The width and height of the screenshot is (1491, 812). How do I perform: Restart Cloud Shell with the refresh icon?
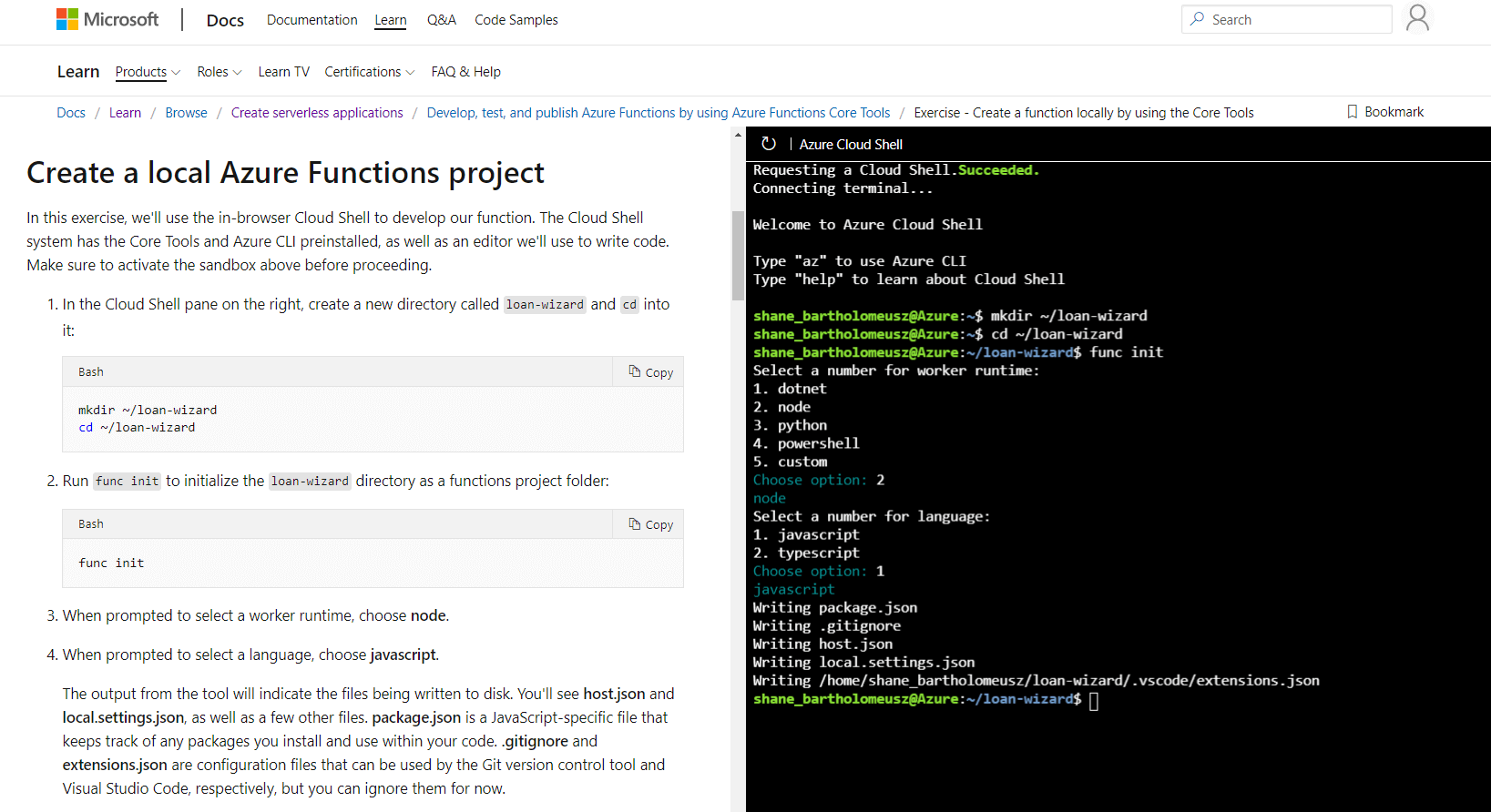(x=769, y=144)
